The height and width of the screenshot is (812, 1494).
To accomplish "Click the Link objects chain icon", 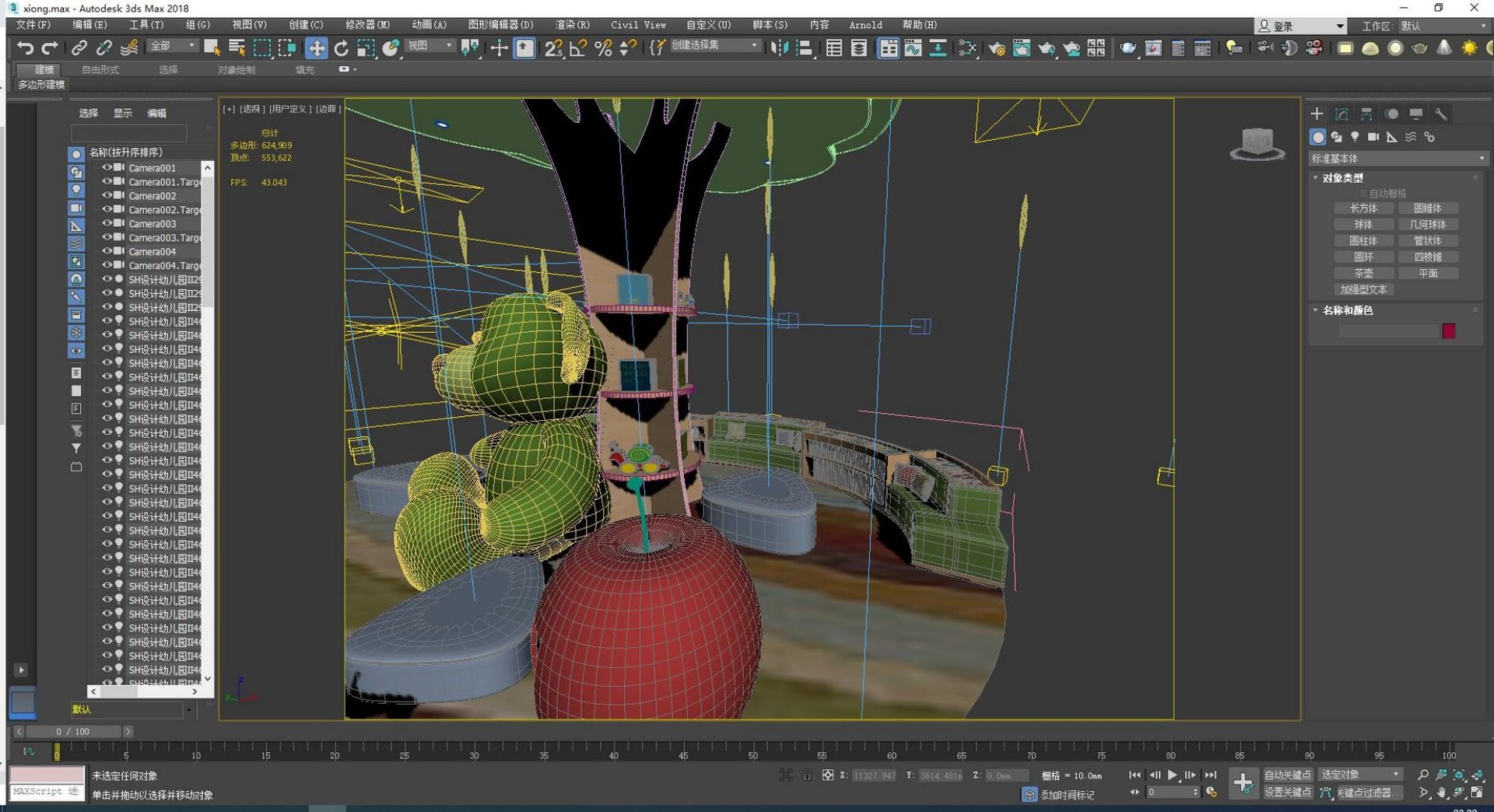I will coord(79,48).
